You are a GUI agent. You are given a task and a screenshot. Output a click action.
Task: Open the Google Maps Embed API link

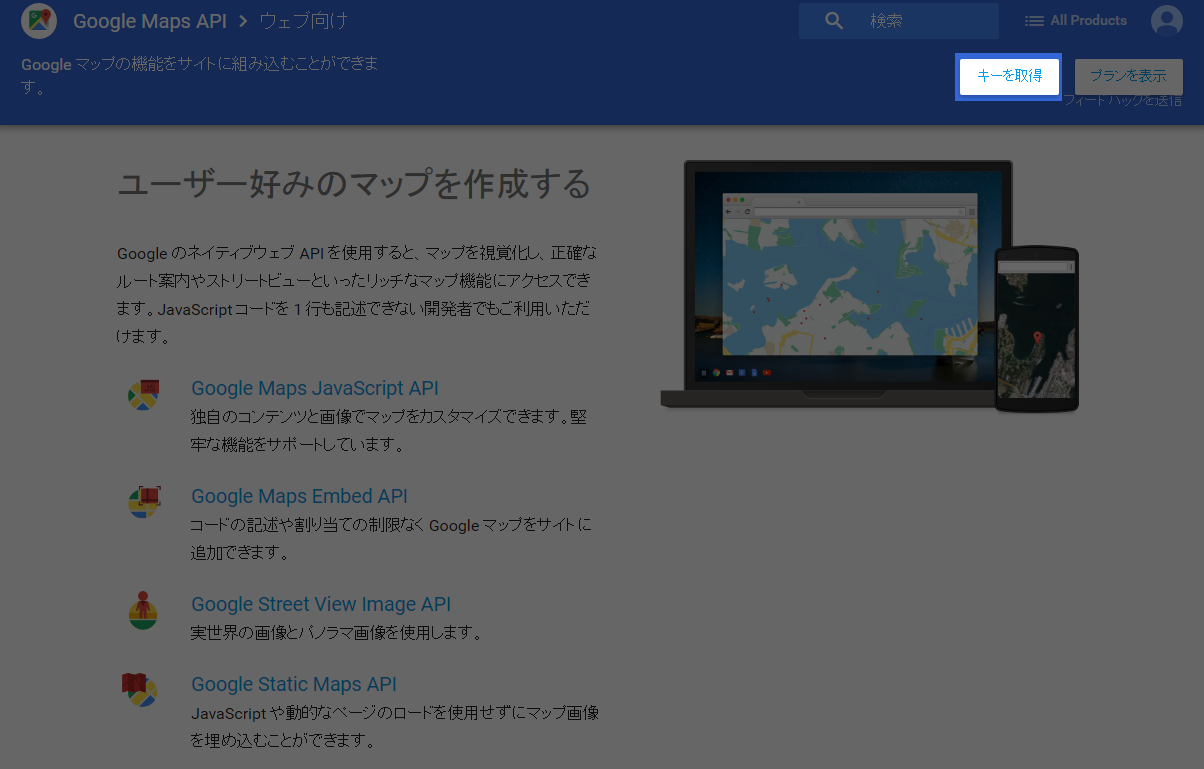coord(299,496)
